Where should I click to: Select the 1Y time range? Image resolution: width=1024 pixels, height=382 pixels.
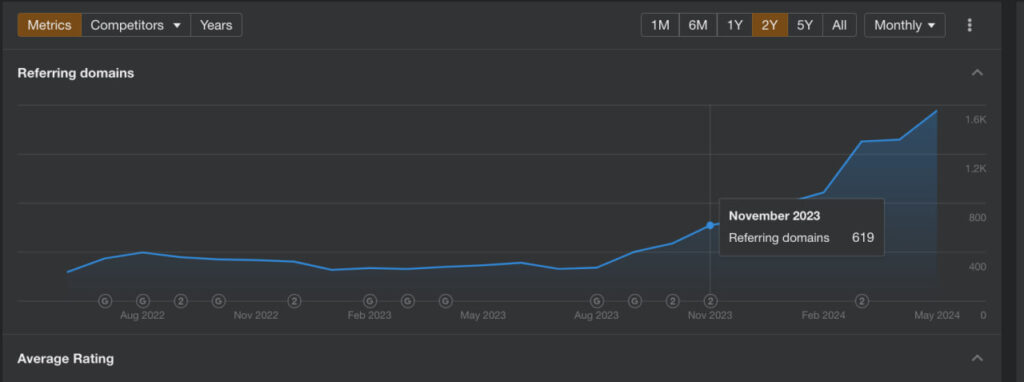point(735,25)
